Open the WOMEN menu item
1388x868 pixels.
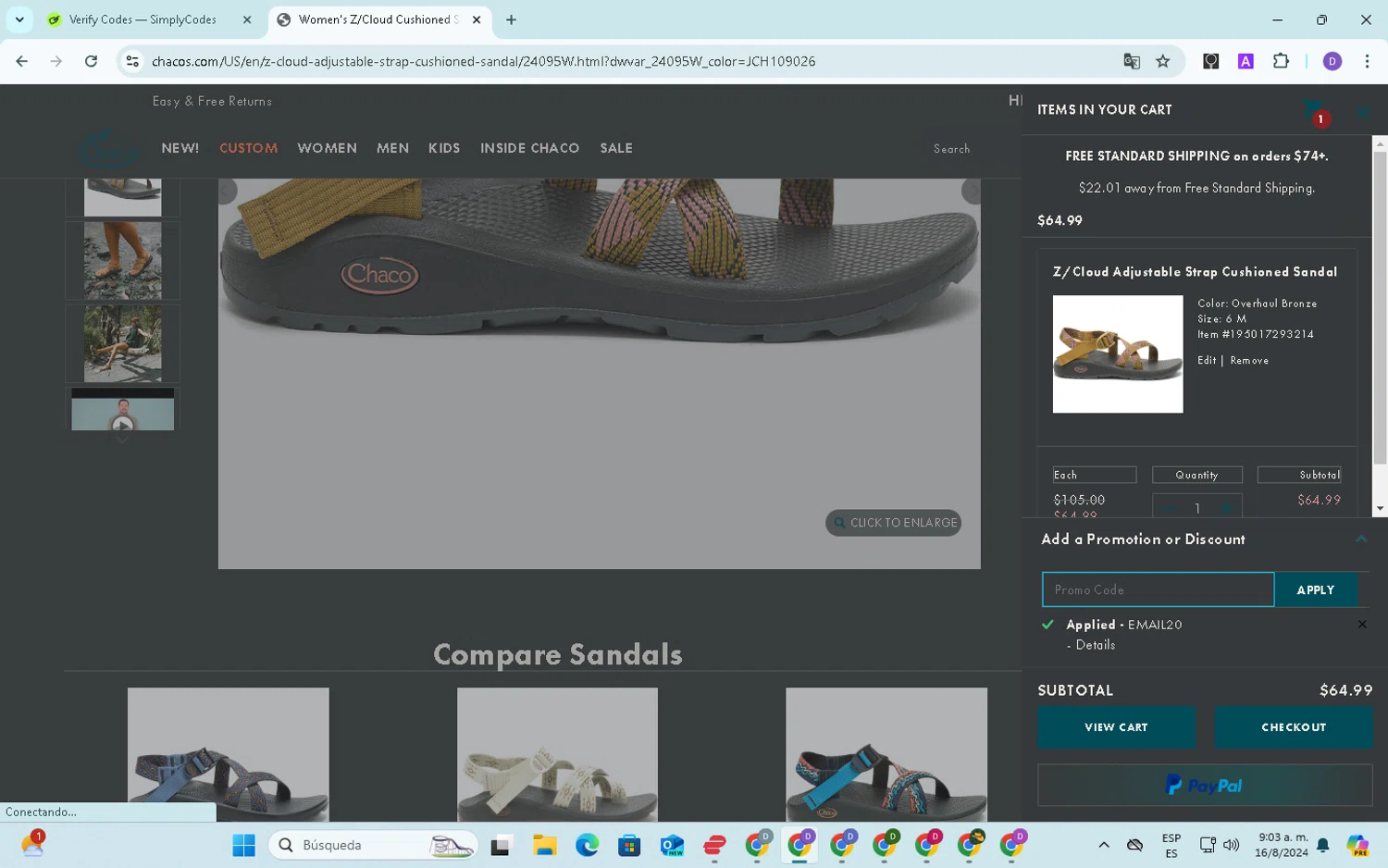327,148
